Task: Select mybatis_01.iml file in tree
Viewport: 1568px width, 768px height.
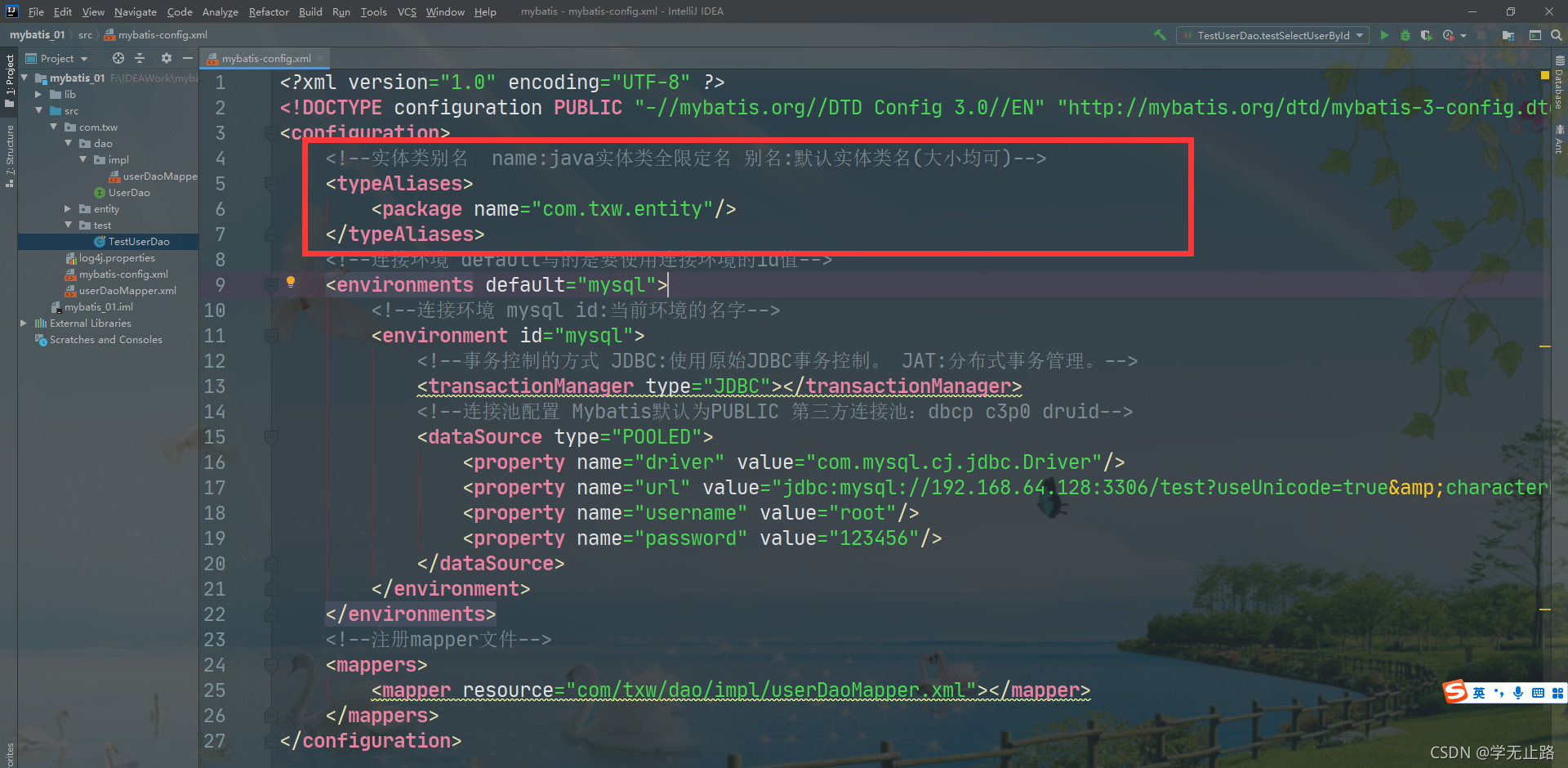Action: [91, 306]
